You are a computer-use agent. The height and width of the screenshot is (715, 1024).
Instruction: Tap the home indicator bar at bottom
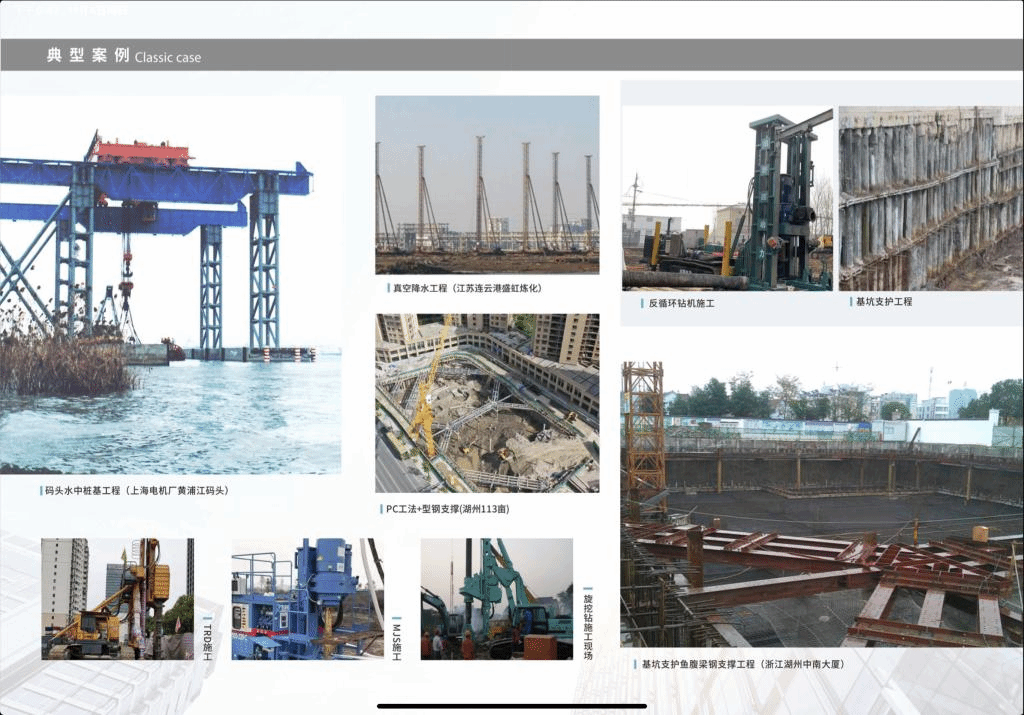(x=511, y=706)
